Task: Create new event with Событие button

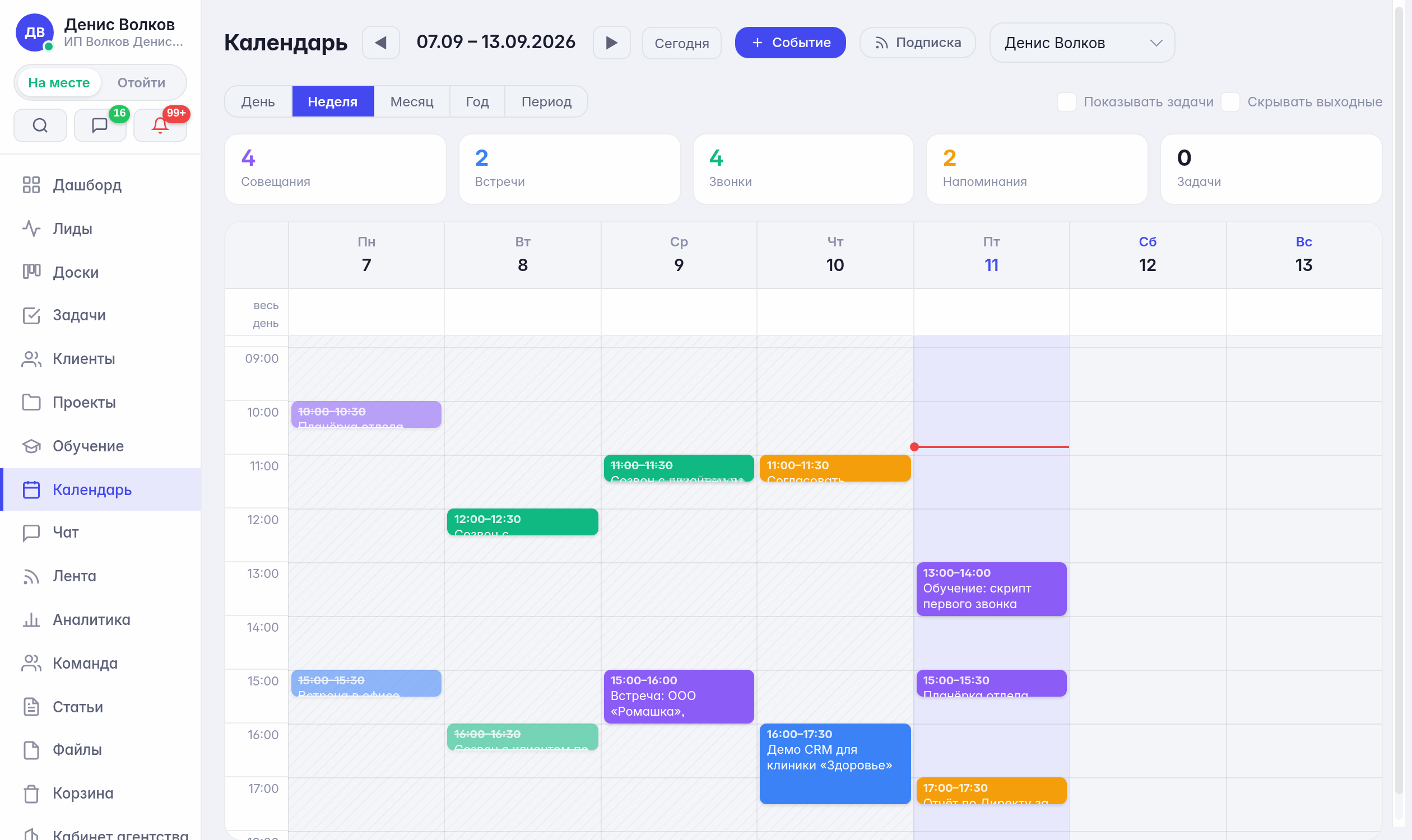Action: (x=791, y=43)
